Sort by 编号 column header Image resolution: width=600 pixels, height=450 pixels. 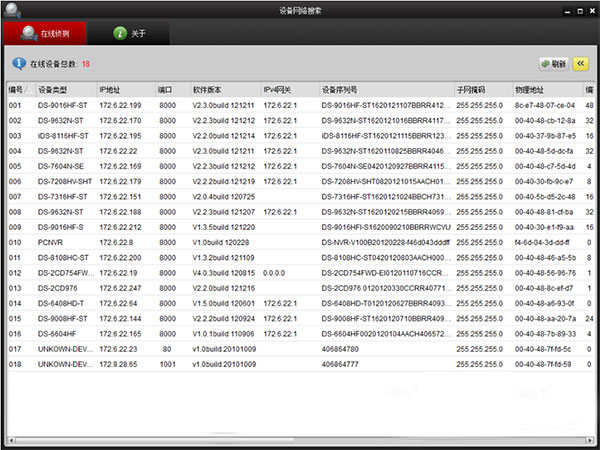point(21,90)
